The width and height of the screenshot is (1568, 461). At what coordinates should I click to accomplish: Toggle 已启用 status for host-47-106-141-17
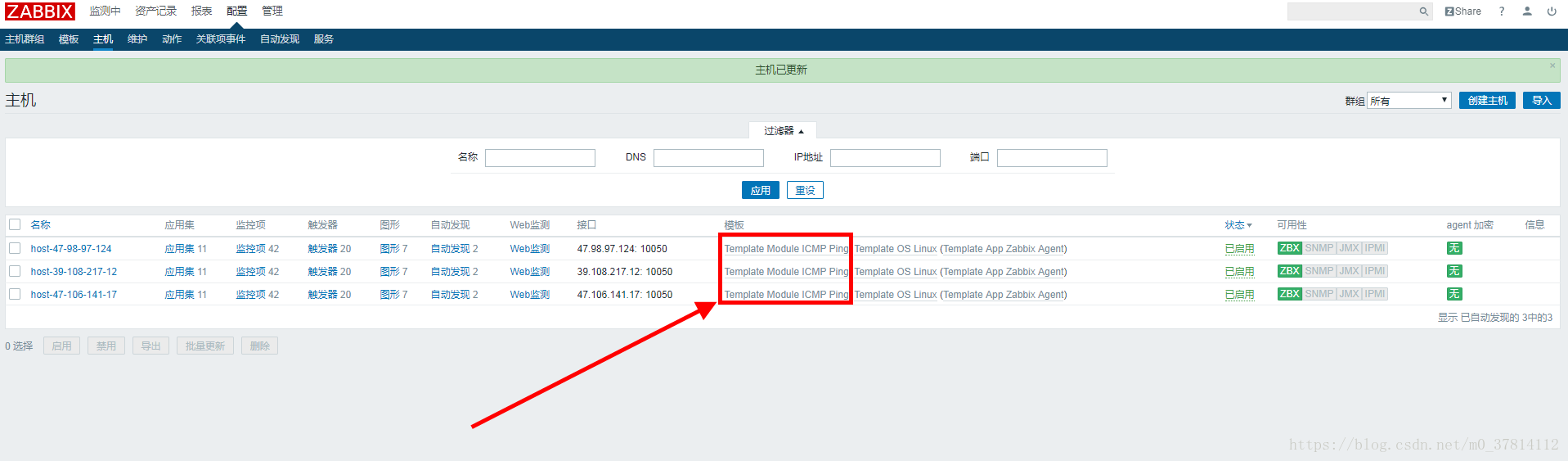point(1239,295)
